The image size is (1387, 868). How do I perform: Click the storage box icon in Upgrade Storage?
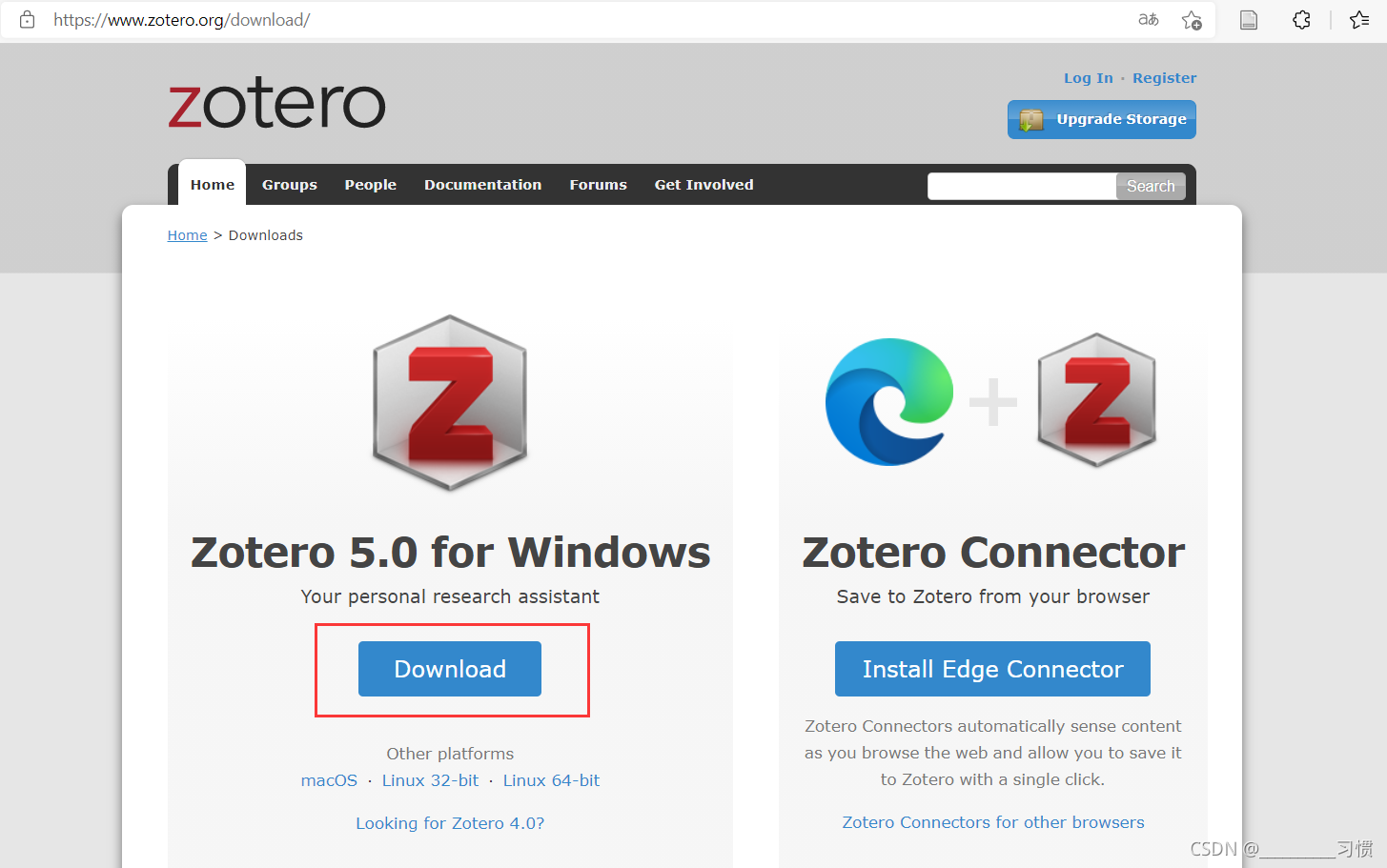click(x=1030, y=120)
